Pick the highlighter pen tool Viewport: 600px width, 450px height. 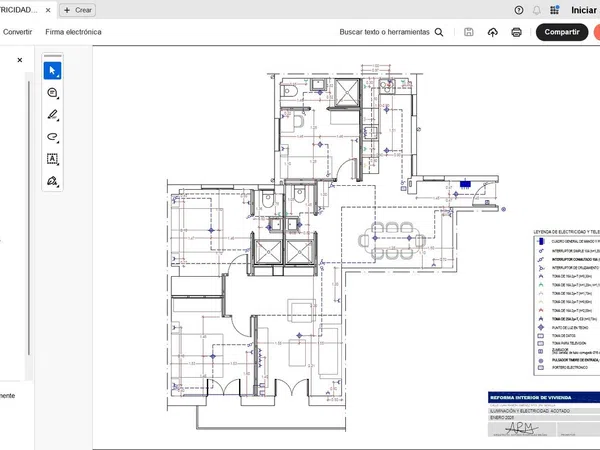click(x=53, y=115)
